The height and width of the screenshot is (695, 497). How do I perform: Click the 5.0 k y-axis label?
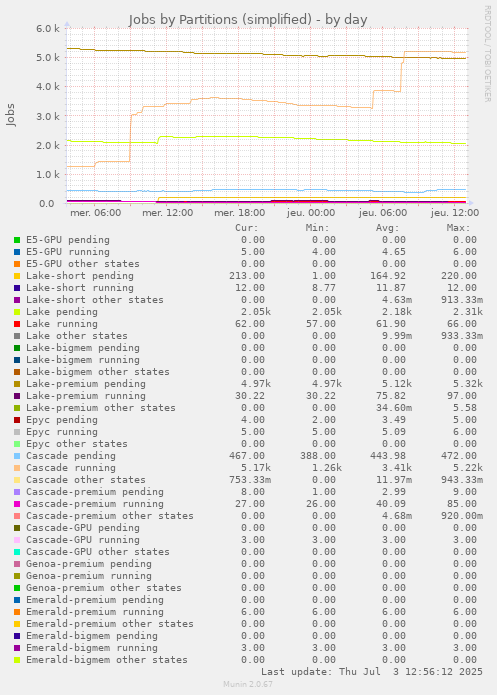tap(48, 58)
